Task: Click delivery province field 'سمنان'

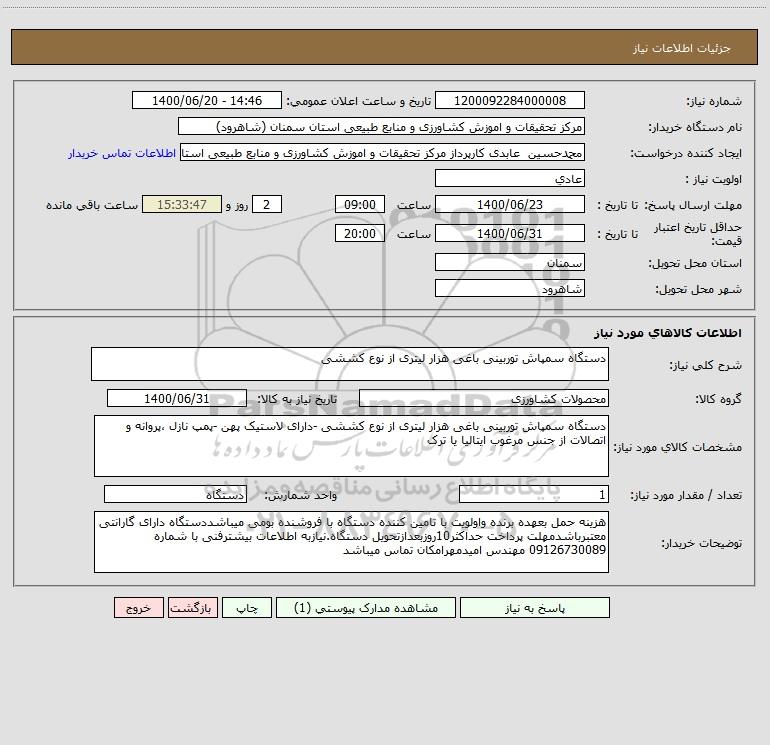Action: (510, 263)
